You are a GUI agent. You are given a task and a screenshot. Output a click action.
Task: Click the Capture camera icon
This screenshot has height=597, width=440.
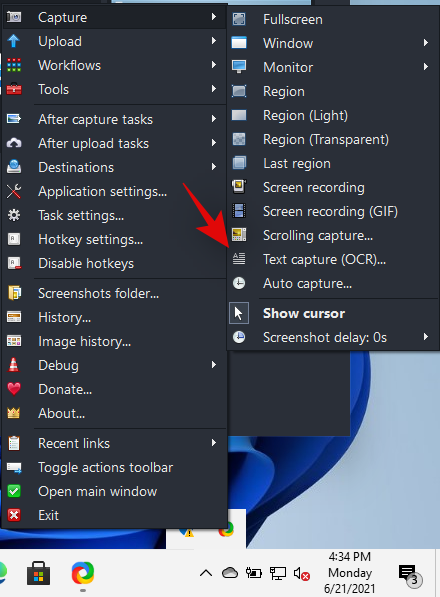click(x=14, y=17)
